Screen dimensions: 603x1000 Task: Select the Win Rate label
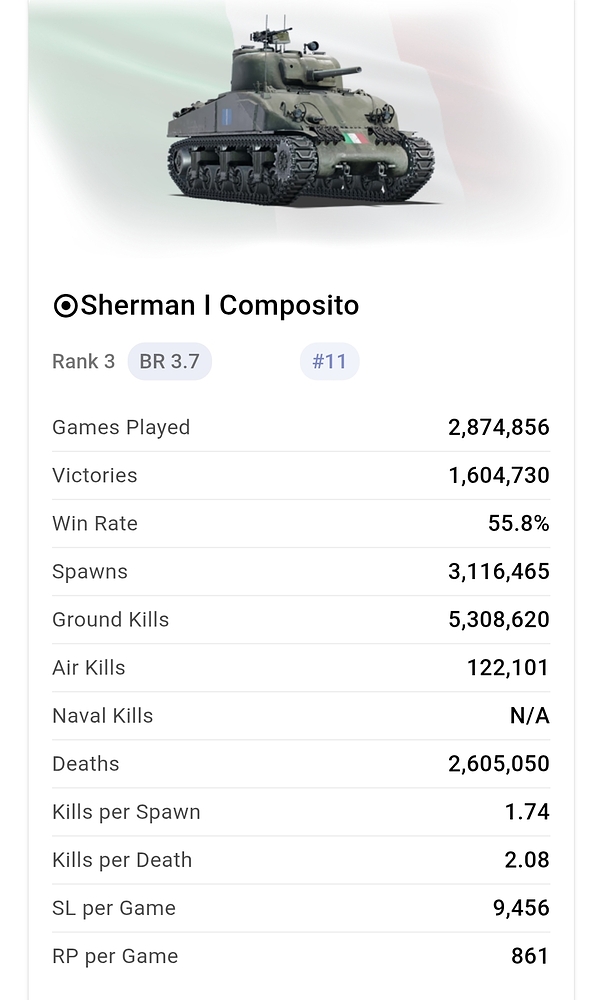[x=95, y=524]
